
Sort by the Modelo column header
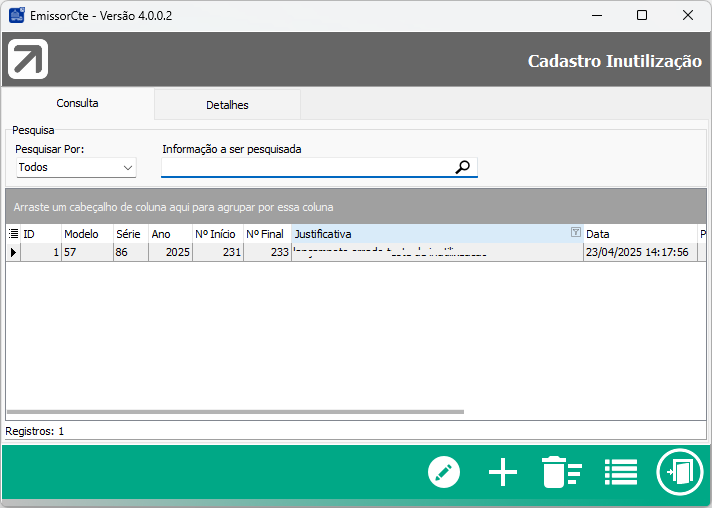click(86, 234)
